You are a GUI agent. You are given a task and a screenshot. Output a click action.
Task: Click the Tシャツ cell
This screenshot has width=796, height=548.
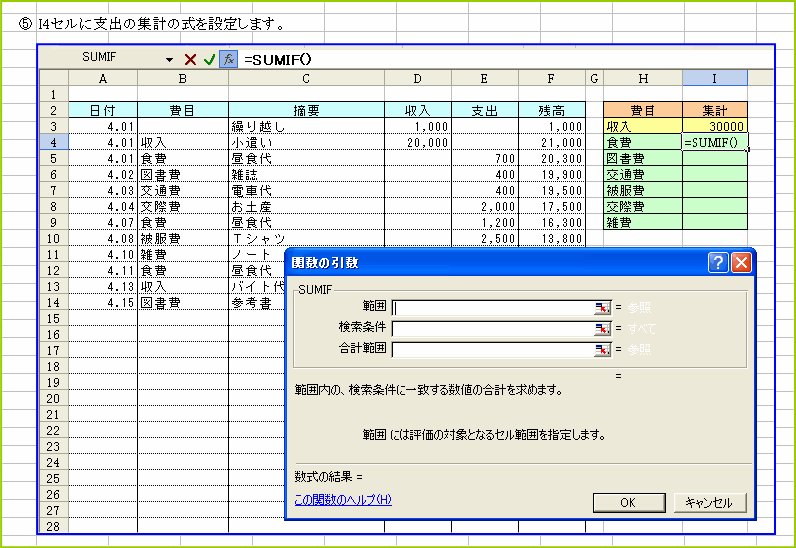coord(306,238)
